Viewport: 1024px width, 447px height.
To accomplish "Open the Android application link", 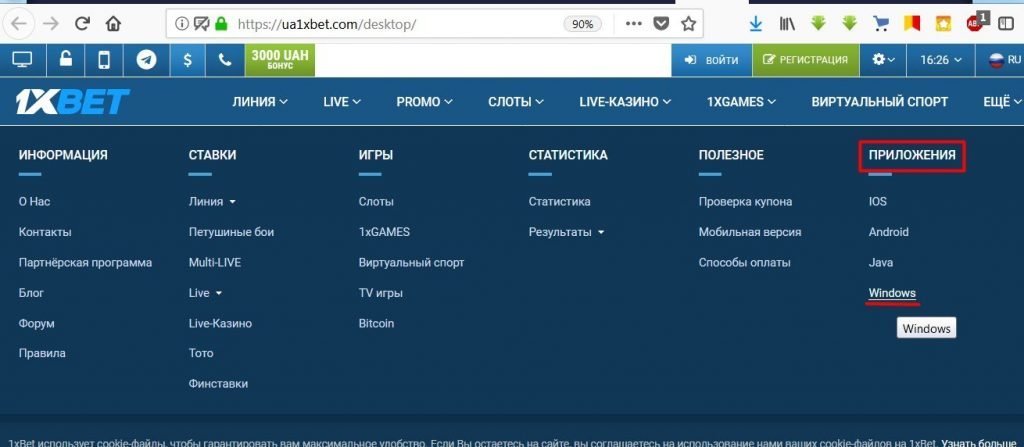I will (x=888, y=232).
